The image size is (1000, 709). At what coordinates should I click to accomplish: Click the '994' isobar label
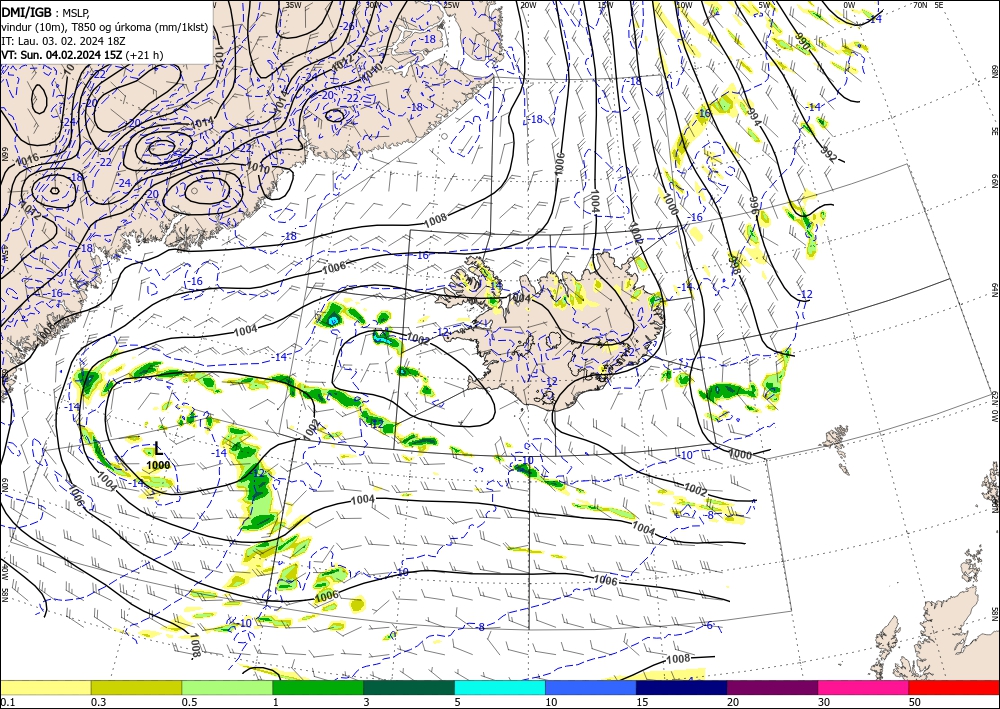click(754, 117)
